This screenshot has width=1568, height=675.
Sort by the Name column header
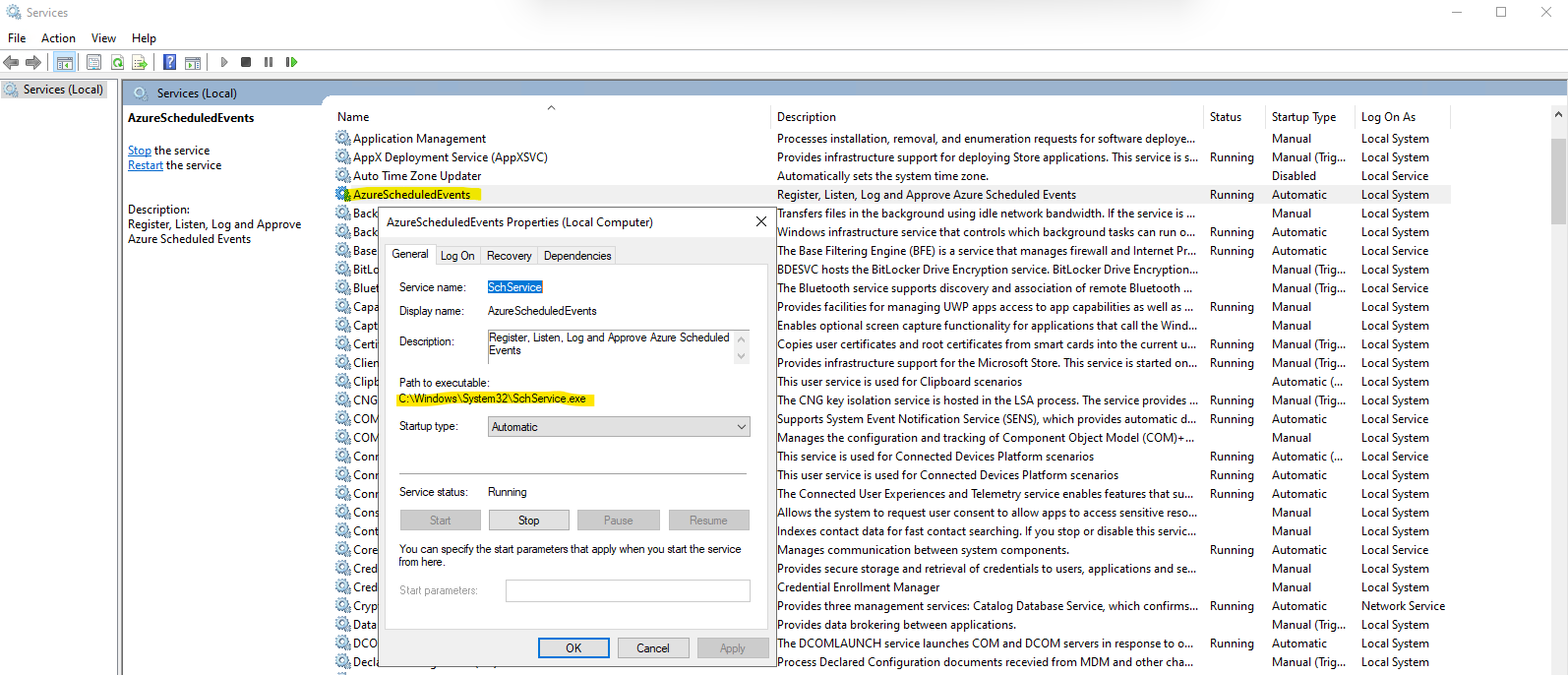551,117
